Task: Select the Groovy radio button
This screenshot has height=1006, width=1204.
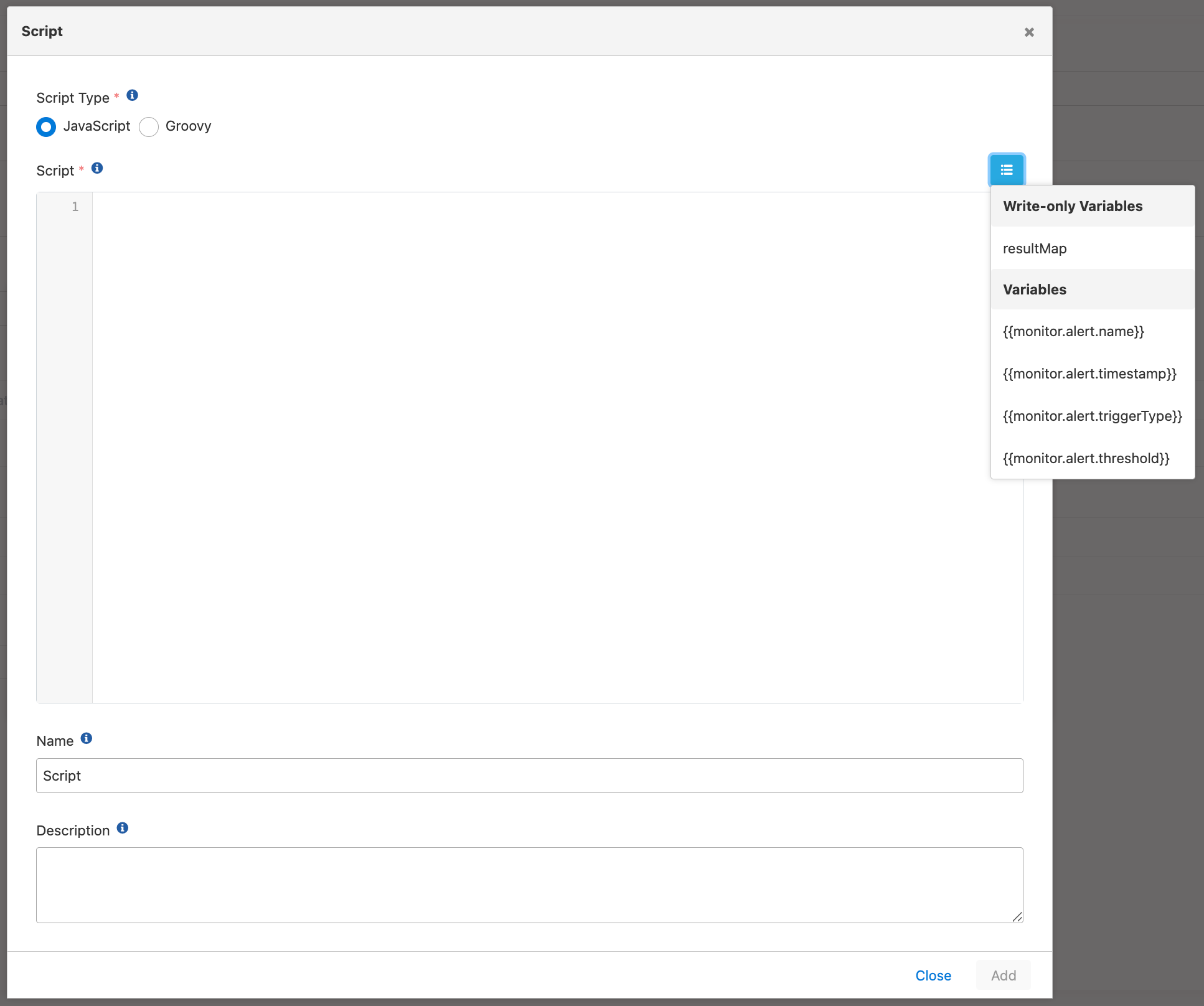Action: click(x=149, y=127)
